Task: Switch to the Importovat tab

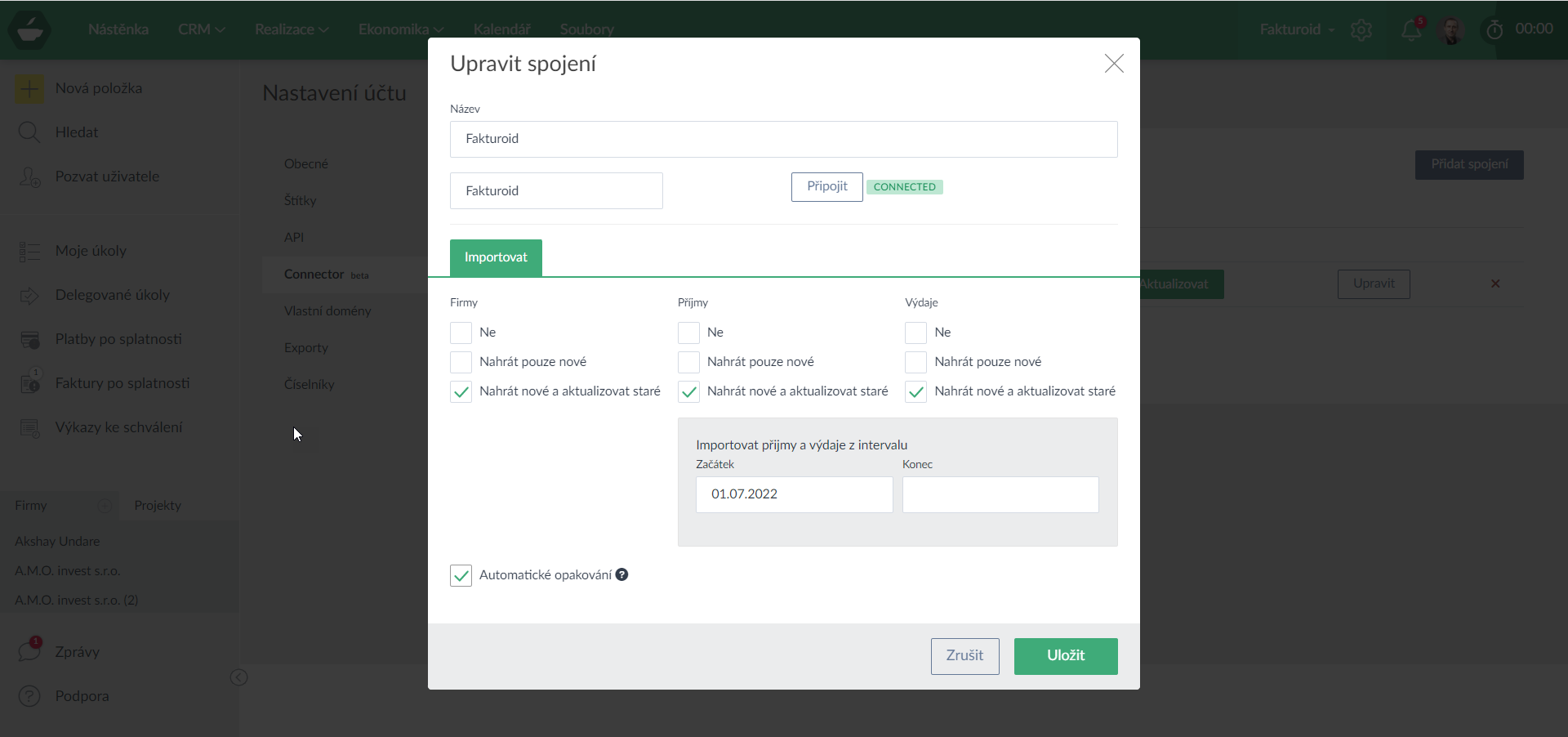Action: 496,257
